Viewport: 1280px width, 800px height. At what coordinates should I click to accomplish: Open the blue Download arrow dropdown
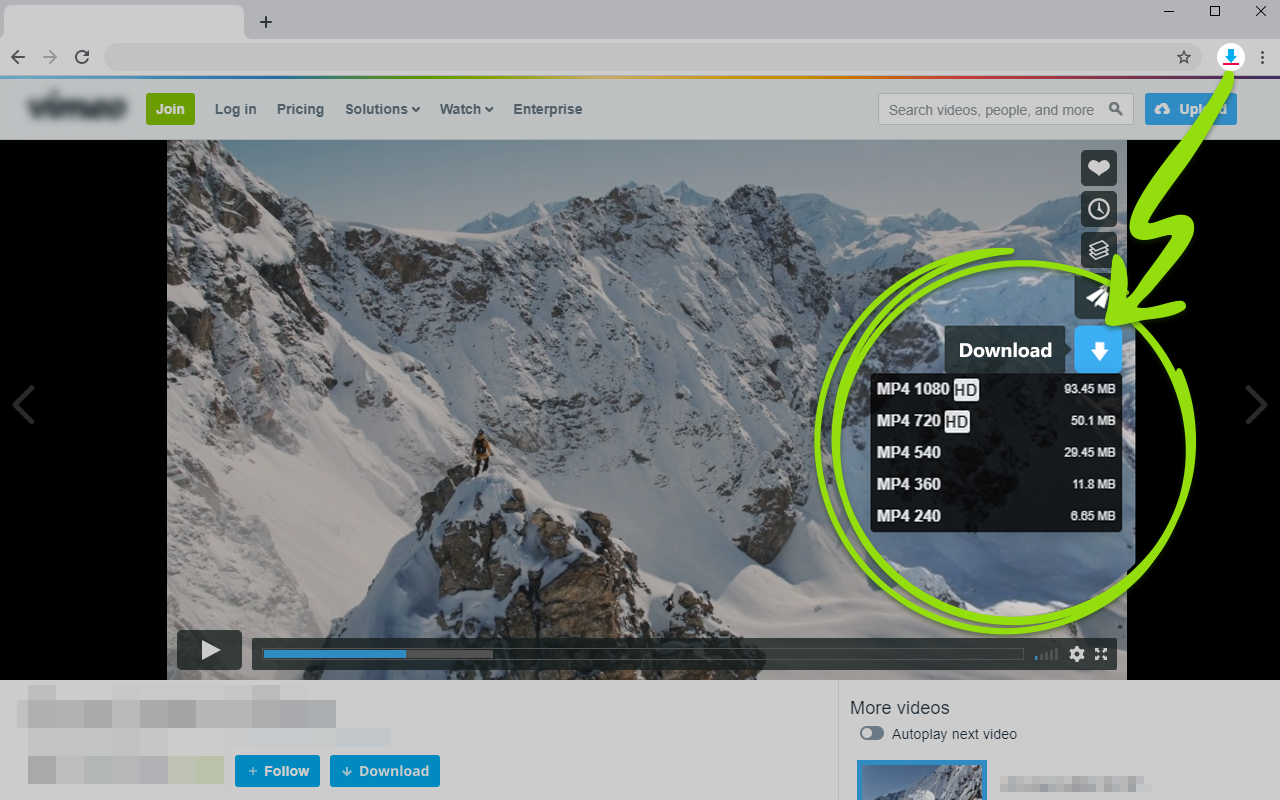point(1098,350)
